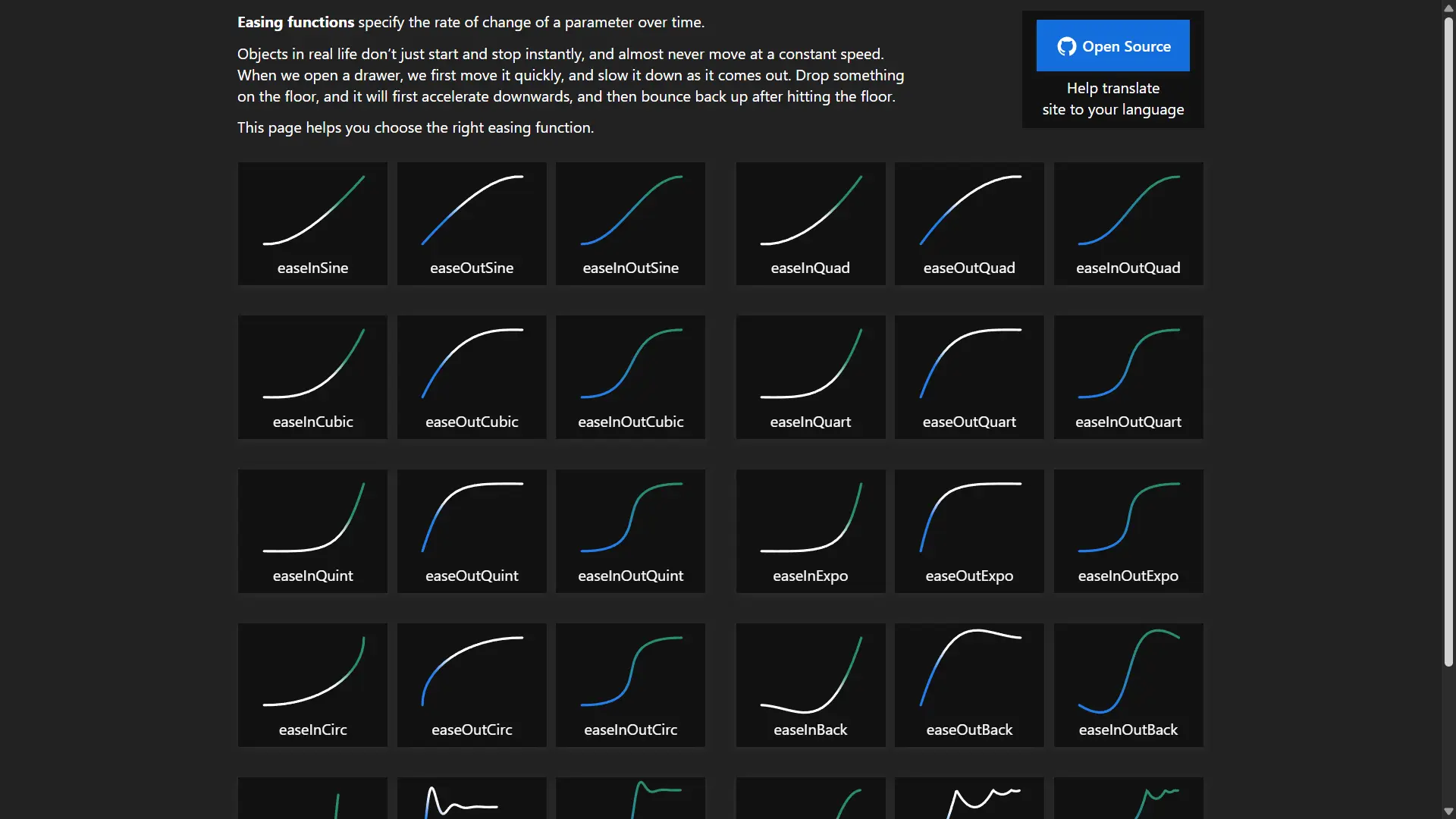
Task: Open the easeInQuart curve card
Action: 810,377
